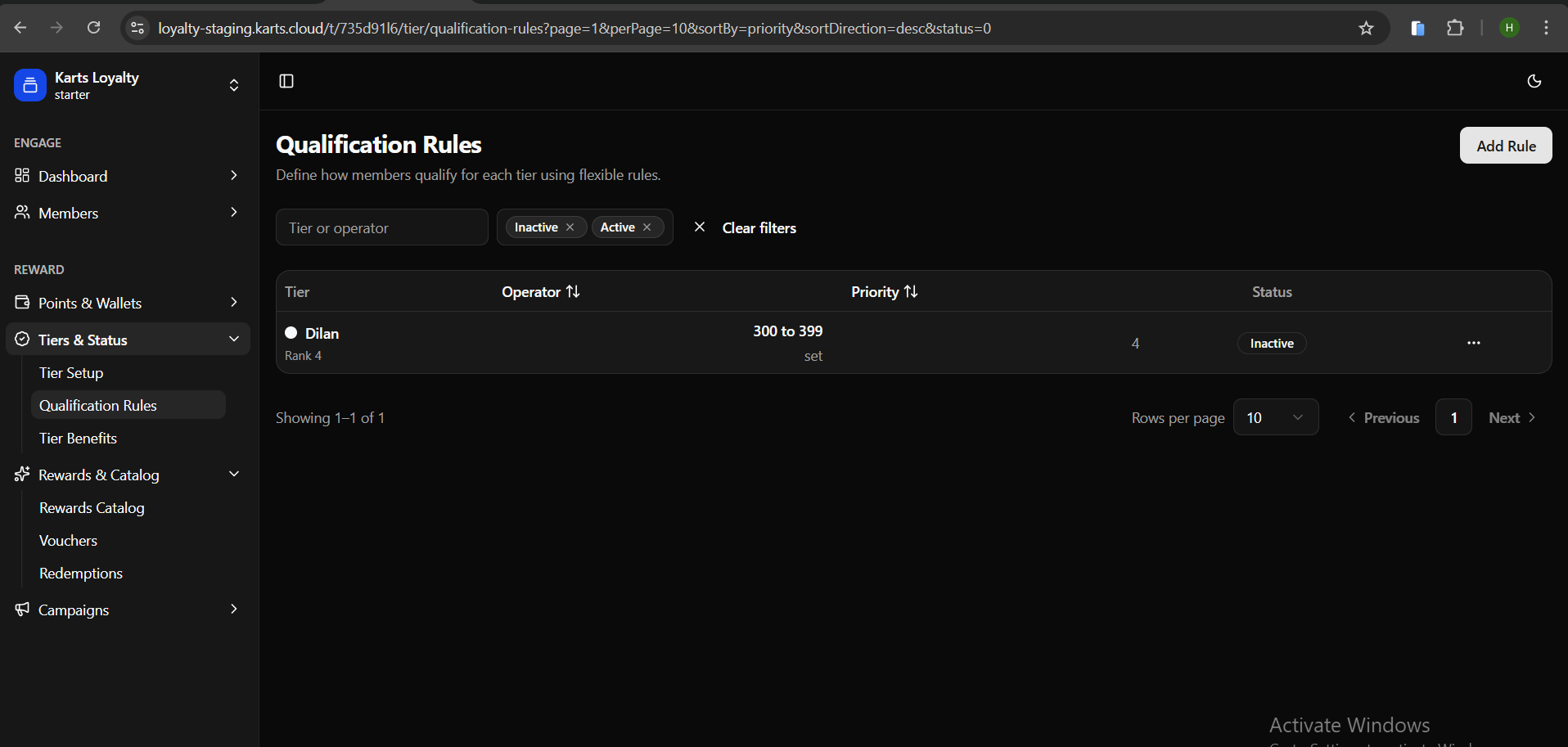Go to Rewards Catalog
1568x747 pixels.
tap(92, 508)
